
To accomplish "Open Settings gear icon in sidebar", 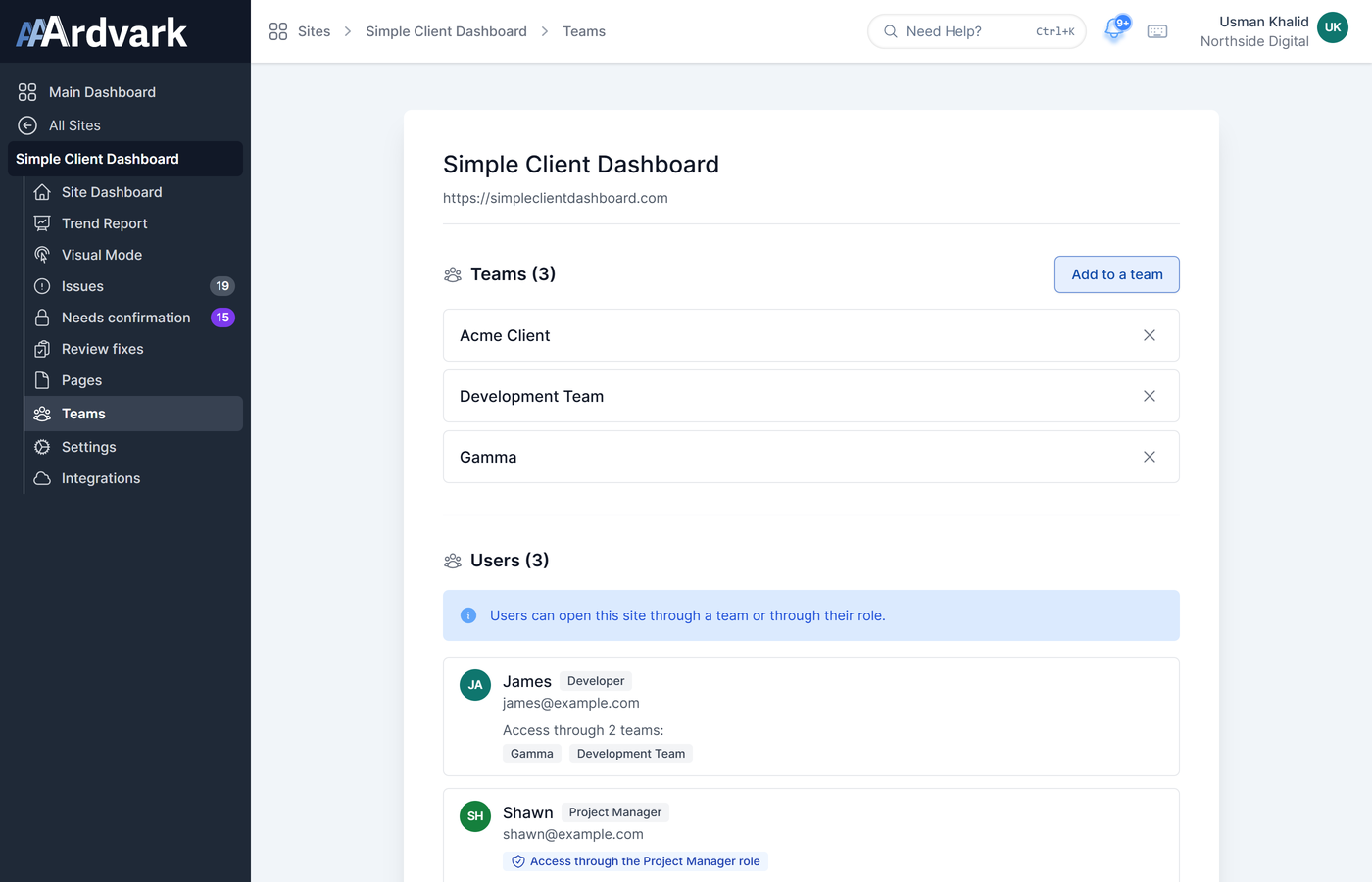I will [x=42, y=447].
